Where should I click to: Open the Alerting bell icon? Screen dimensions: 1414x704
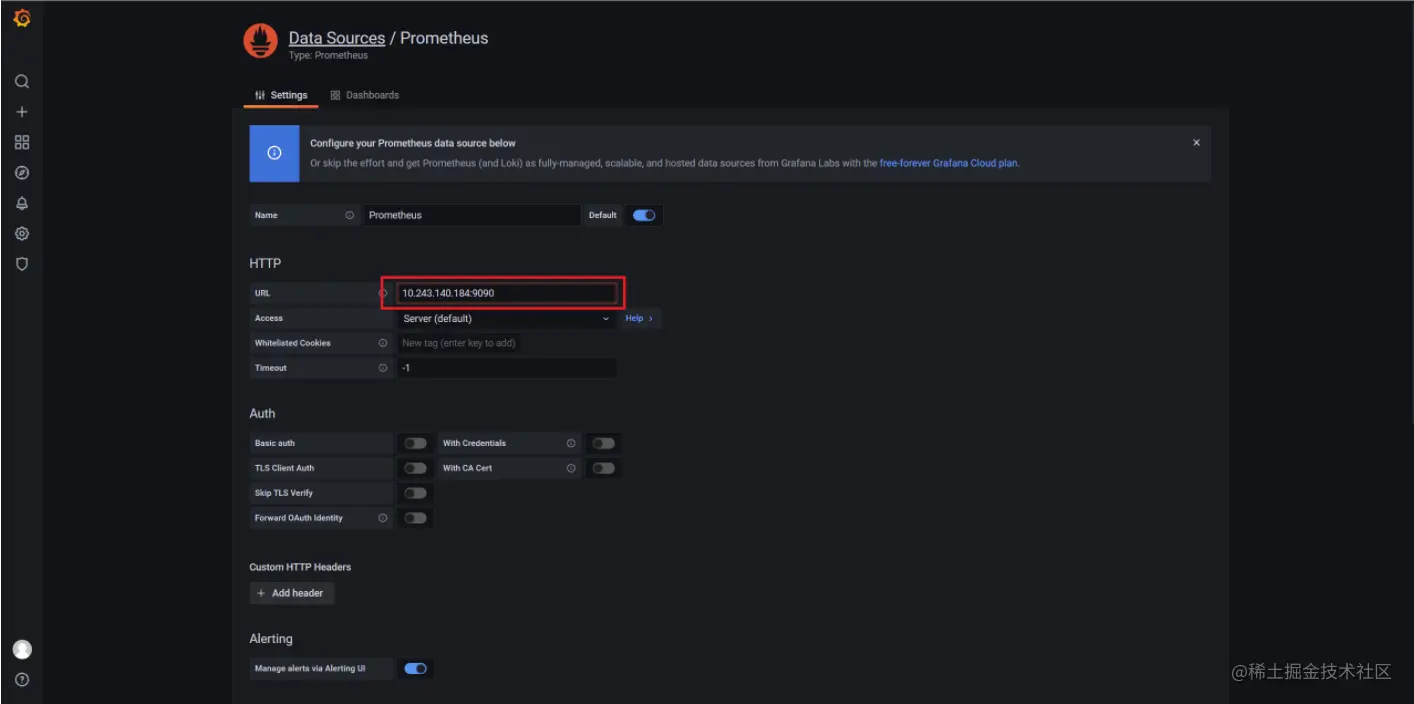22,203
